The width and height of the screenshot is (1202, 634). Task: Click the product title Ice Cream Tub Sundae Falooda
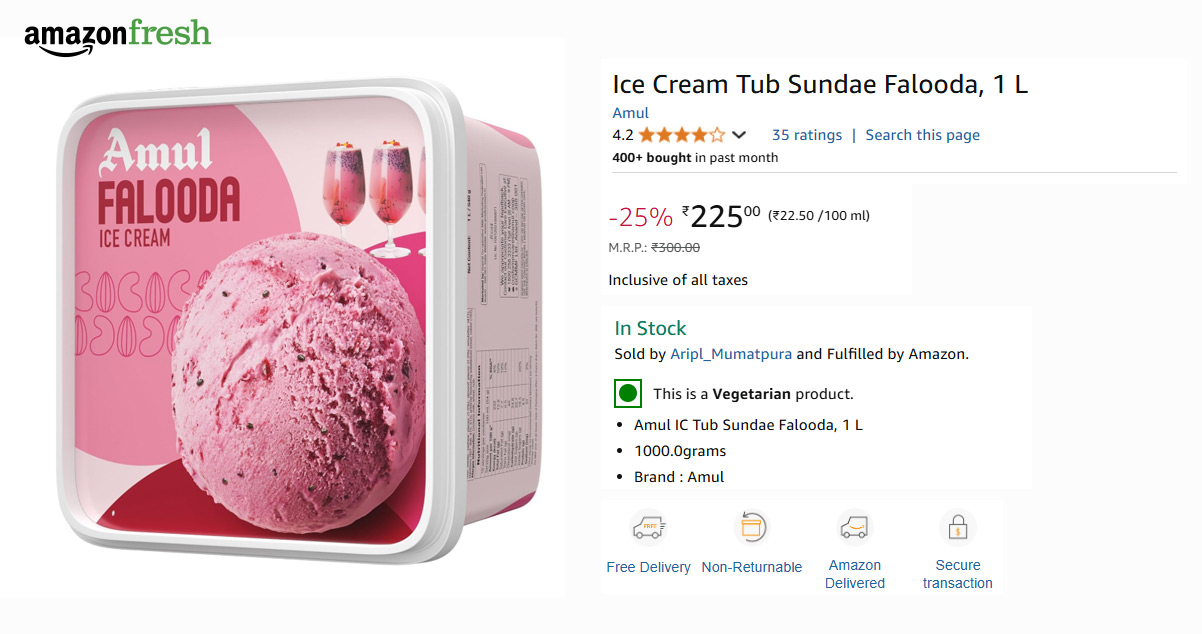click(x=819, y=85)
